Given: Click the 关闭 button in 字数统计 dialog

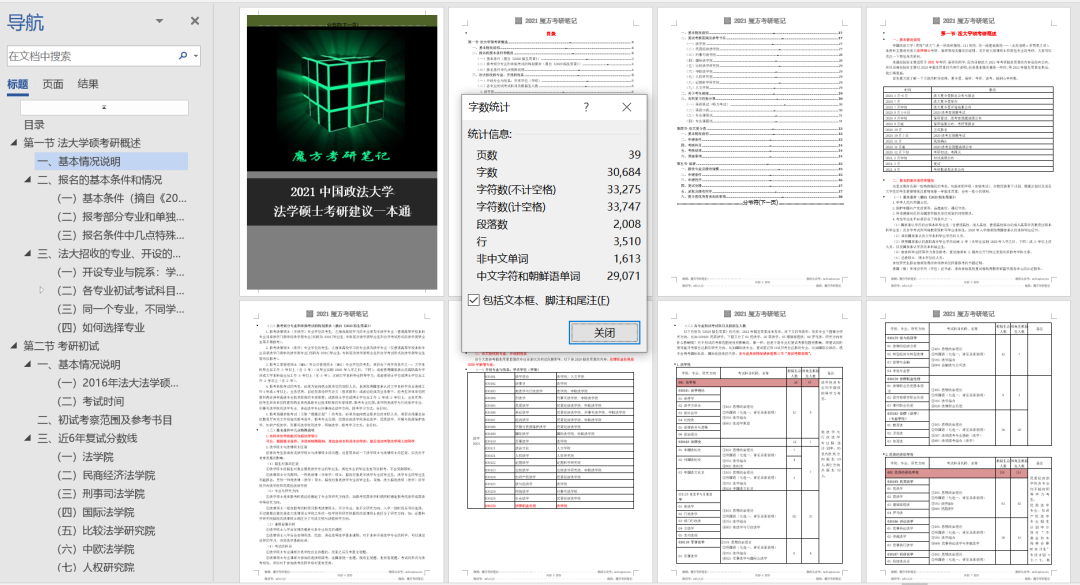Looking at the screenshot, I should click(x=604, y=332).
